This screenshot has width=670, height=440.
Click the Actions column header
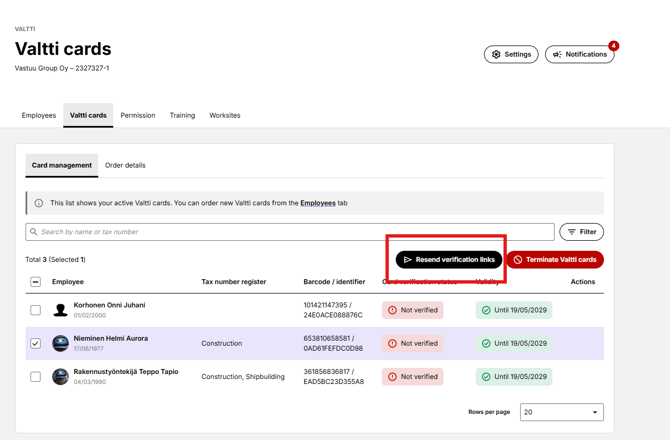[x=583, y=282]
